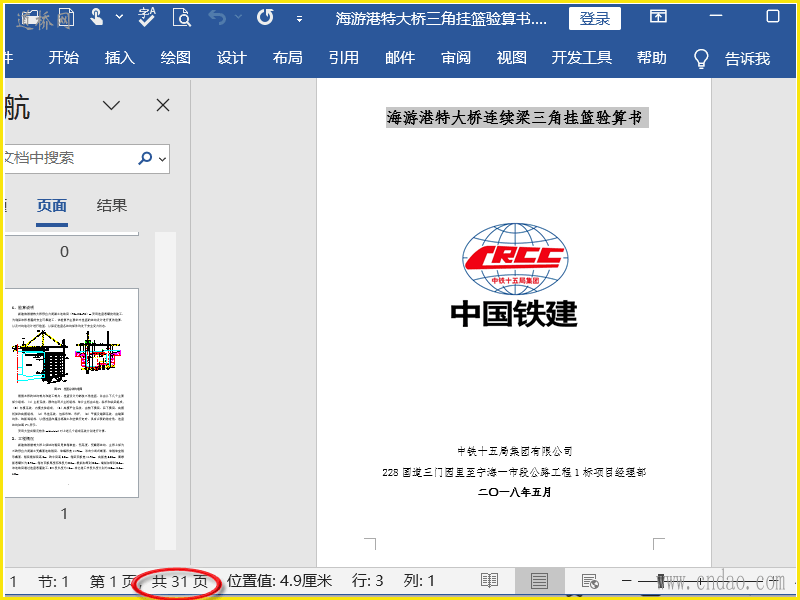Select the 帮助 ribbon tab
Screen dimensions: 800x600
tap(652, 58)
